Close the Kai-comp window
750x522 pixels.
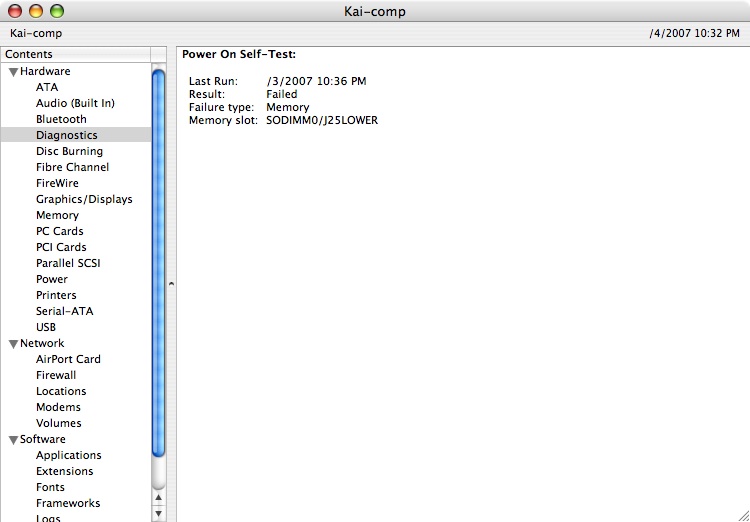click(x=15, y=11)
